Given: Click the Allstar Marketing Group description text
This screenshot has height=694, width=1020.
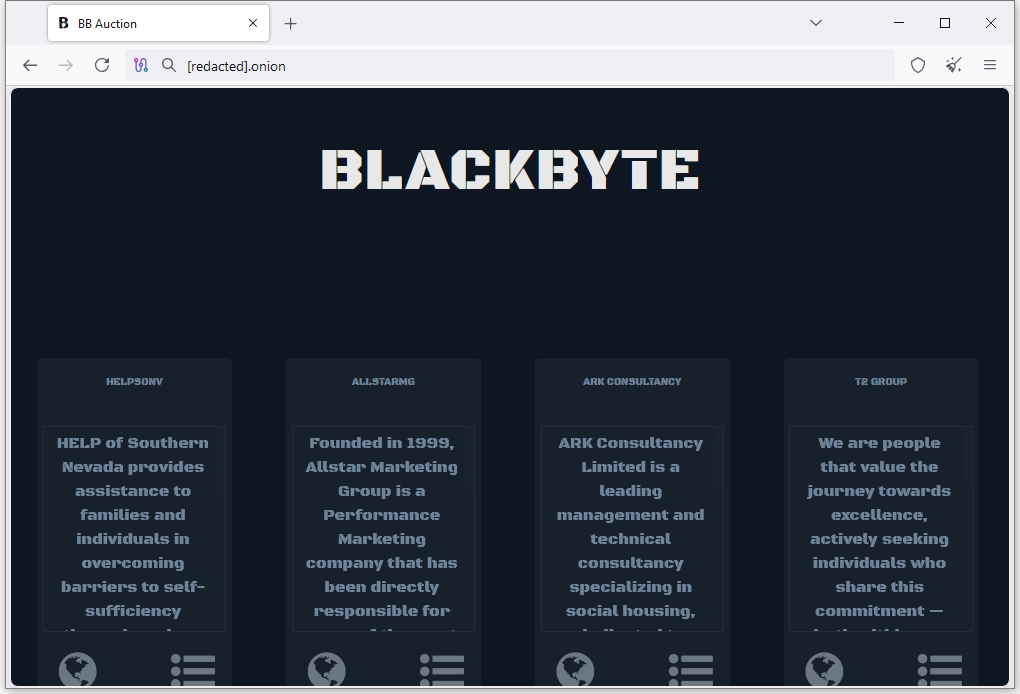Looking at the screenshot, I should (x=382, y=528).
